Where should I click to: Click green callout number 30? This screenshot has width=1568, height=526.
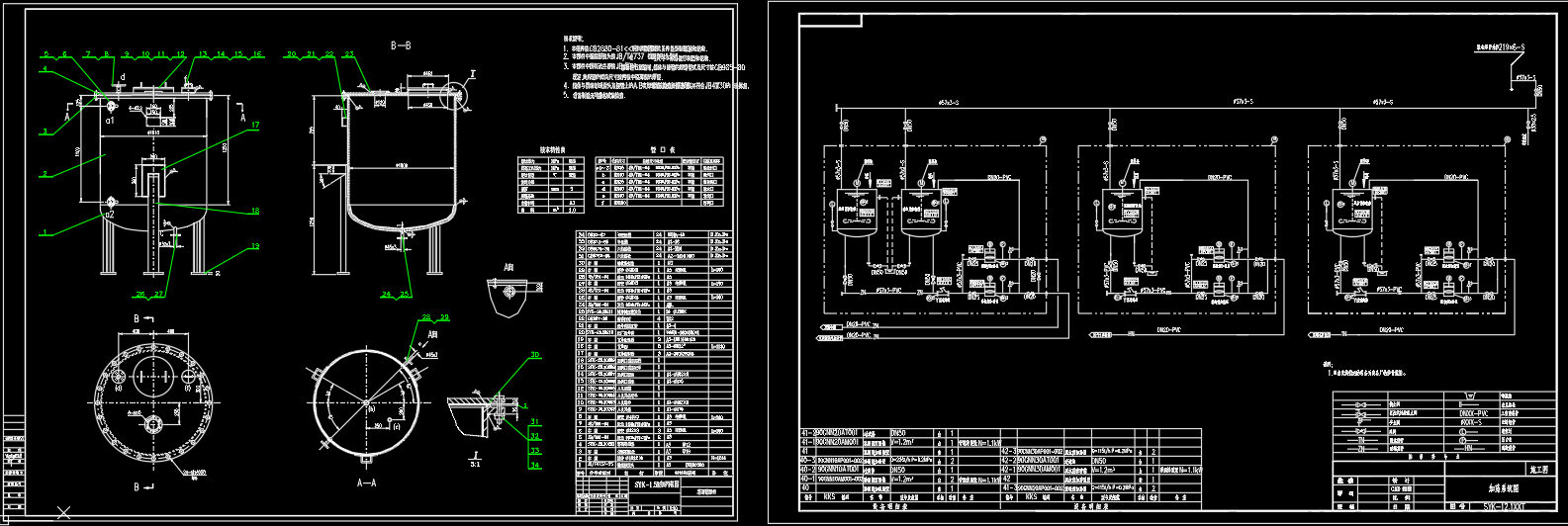click(x=535, y=355)
